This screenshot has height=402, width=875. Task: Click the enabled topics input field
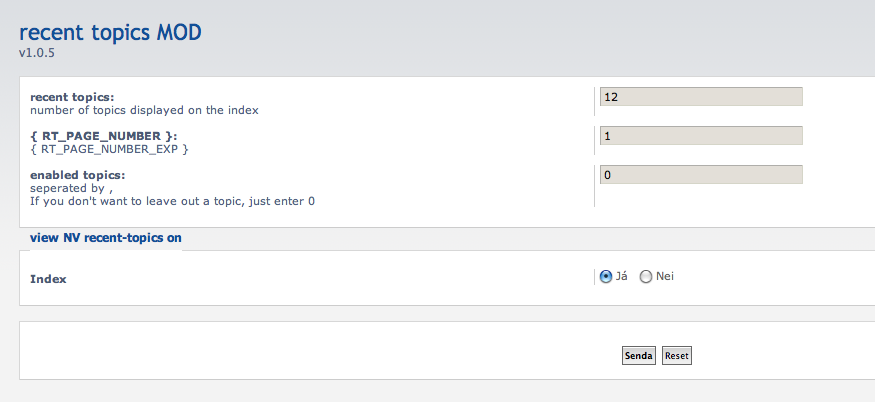700,175
